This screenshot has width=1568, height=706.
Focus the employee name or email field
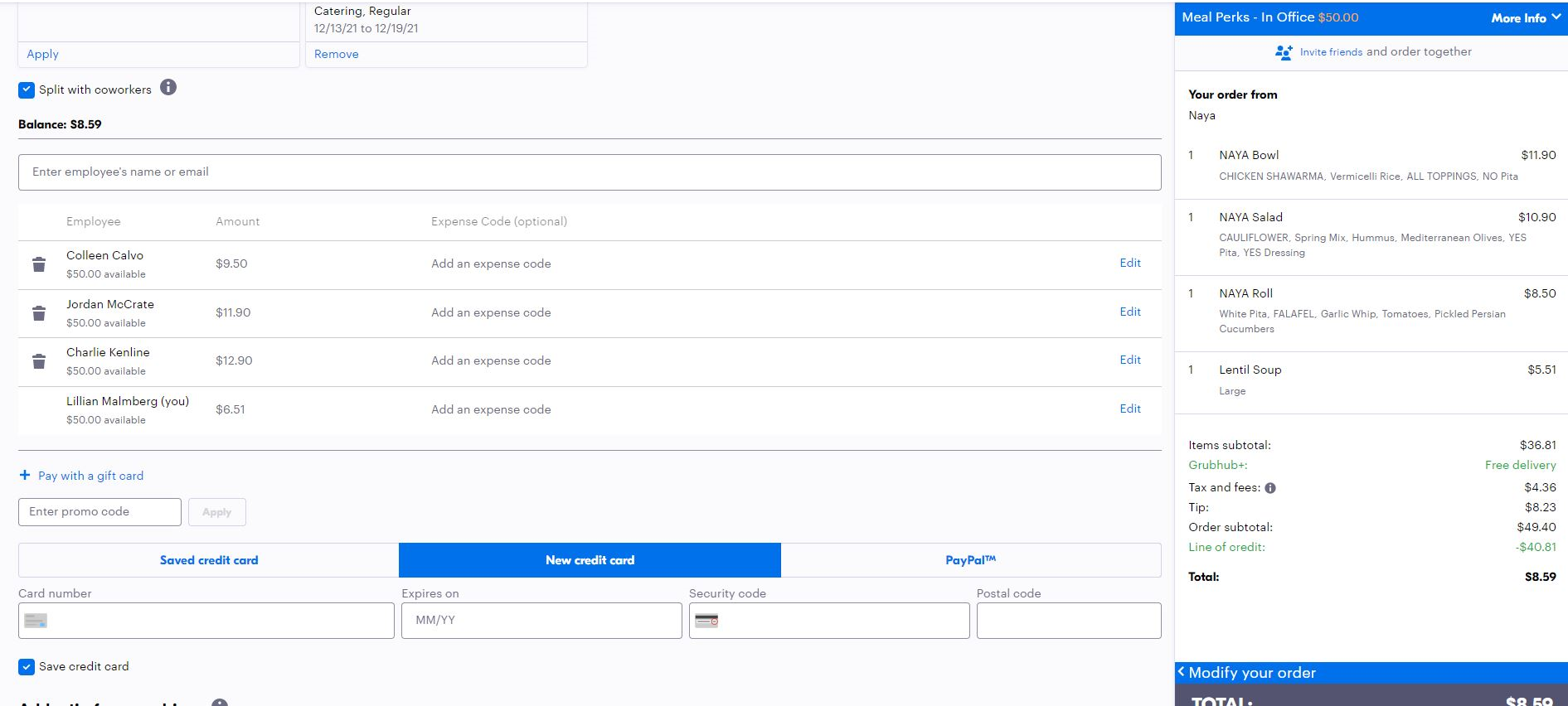click(589, 172)
